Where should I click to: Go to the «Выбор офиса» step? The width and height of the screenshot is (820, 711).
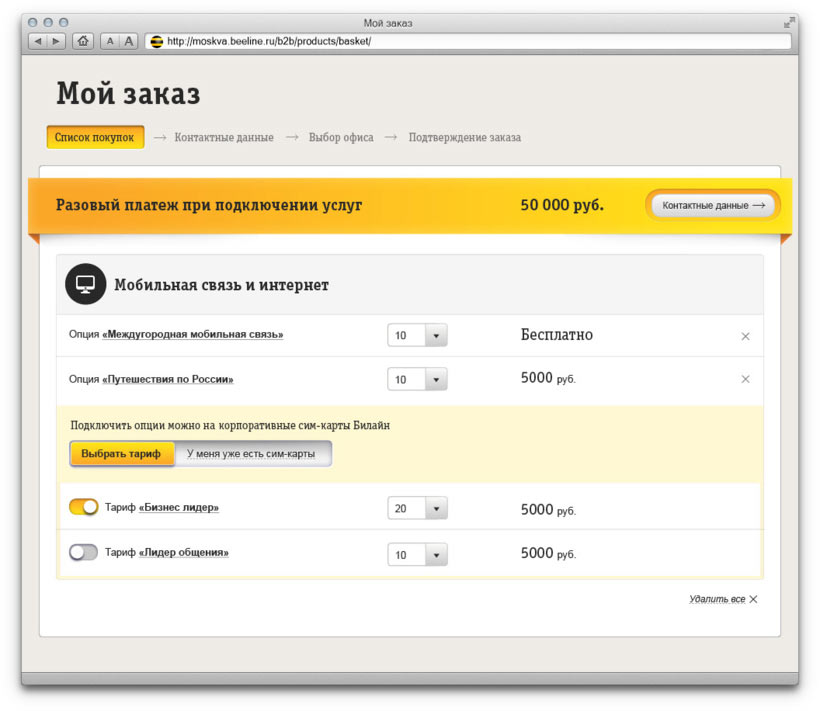tap(341, 138)
